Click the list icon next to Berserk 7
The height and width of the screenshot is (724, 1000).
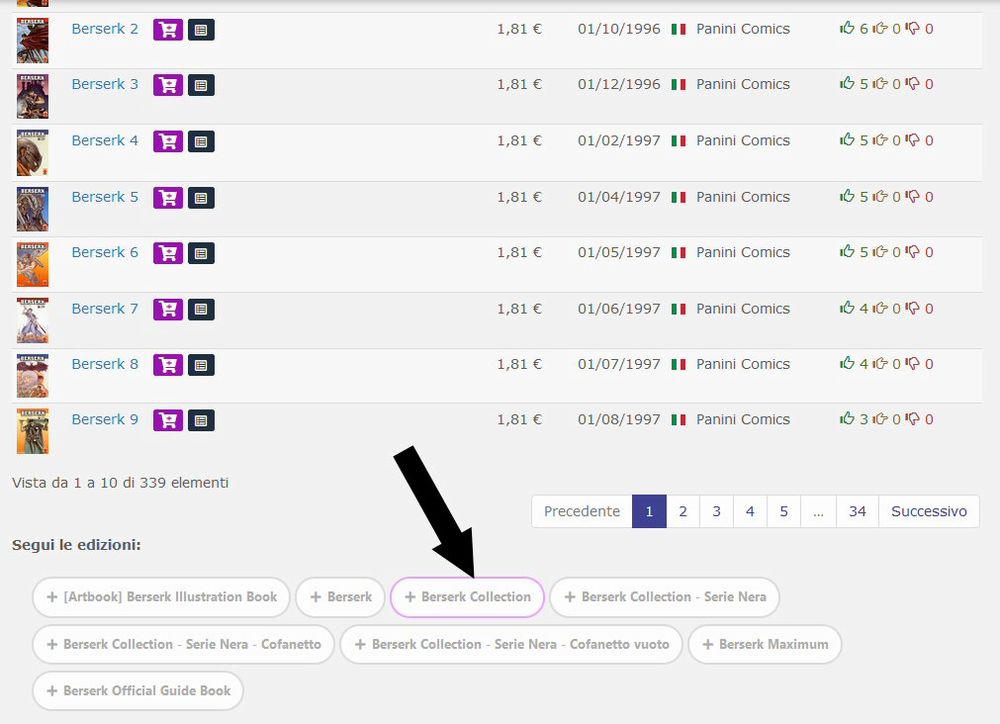pyautogui.click(x=201, y=310)
